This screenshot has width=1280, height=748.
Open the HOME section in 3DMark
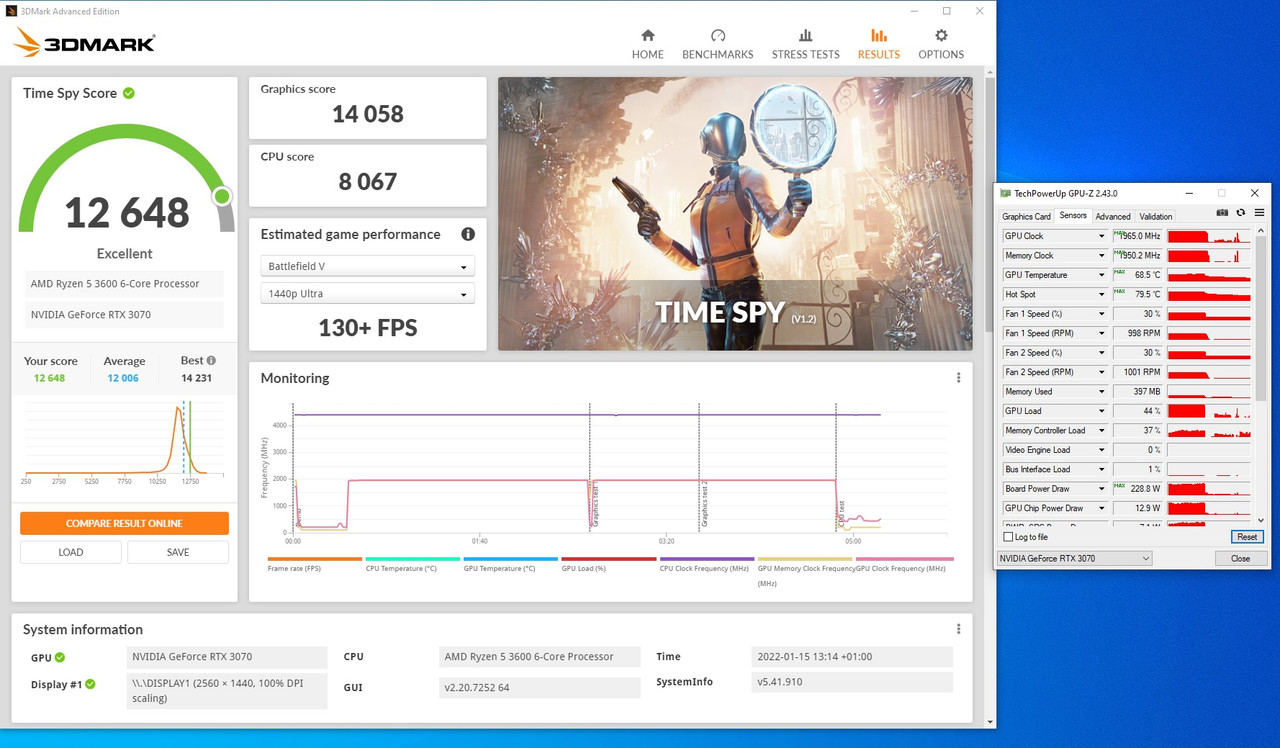pyautogui.click(x=647, y=44)
